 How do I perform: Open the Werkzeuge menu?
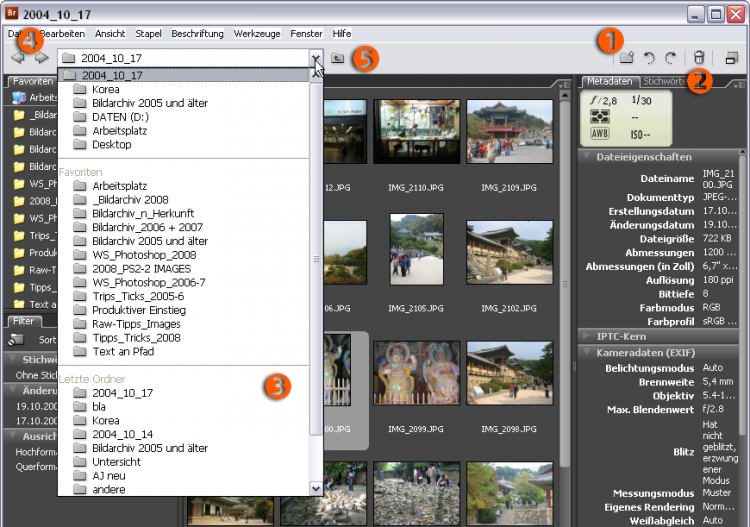pos(258,33)
